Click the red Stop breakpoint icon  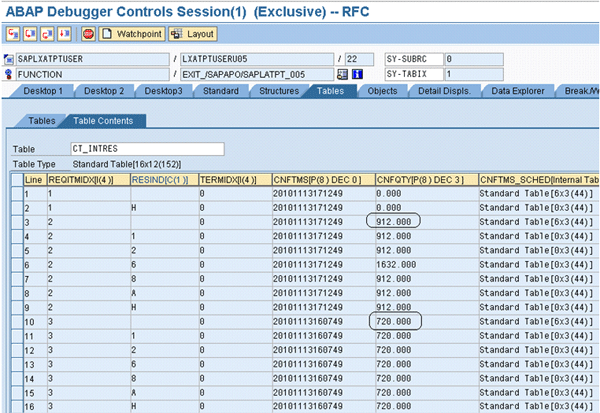click(88, 33)
